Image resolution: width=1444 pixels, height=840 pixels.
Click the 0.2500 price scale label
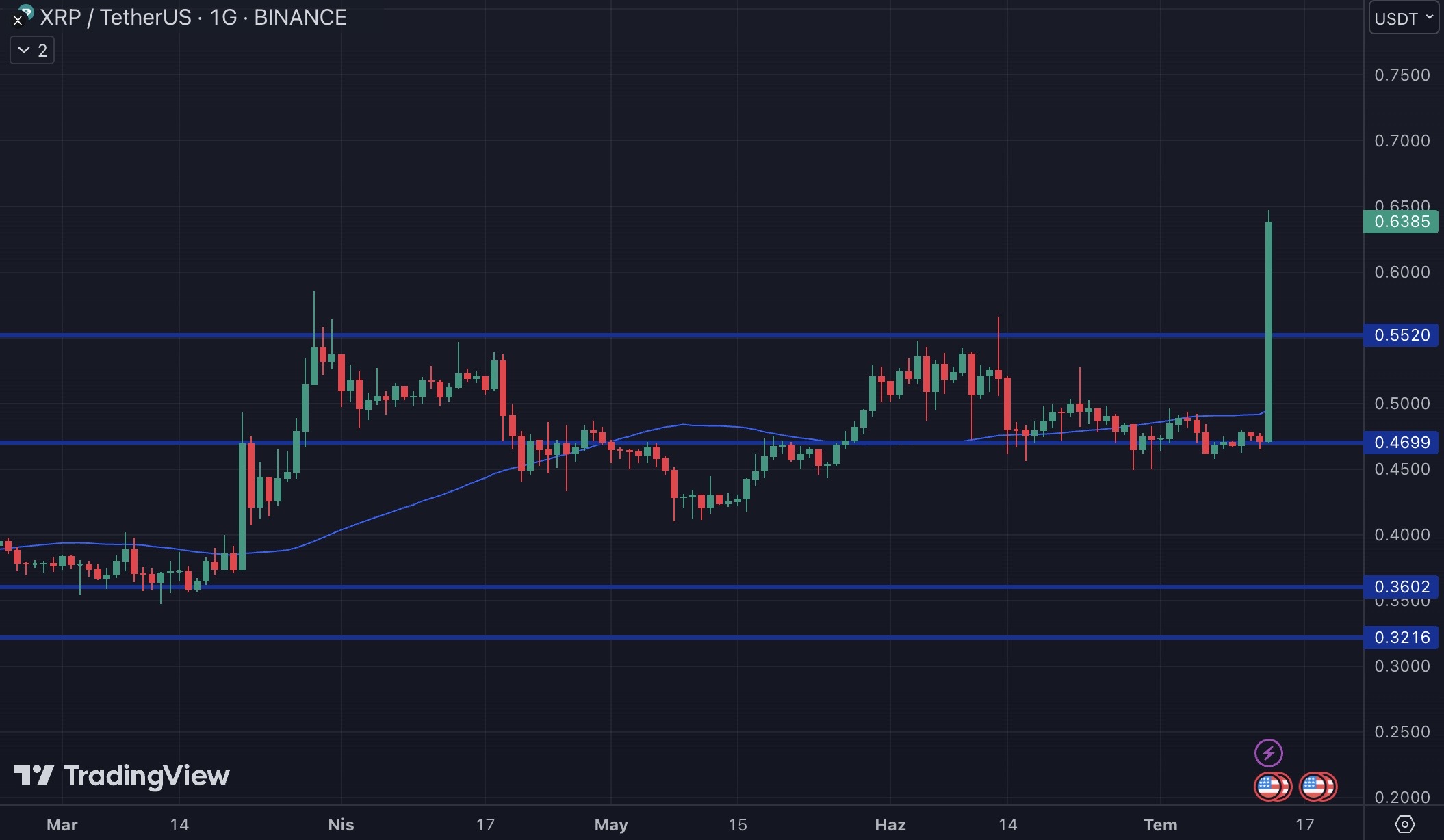pyautogui.click(x=1402, y=732)
